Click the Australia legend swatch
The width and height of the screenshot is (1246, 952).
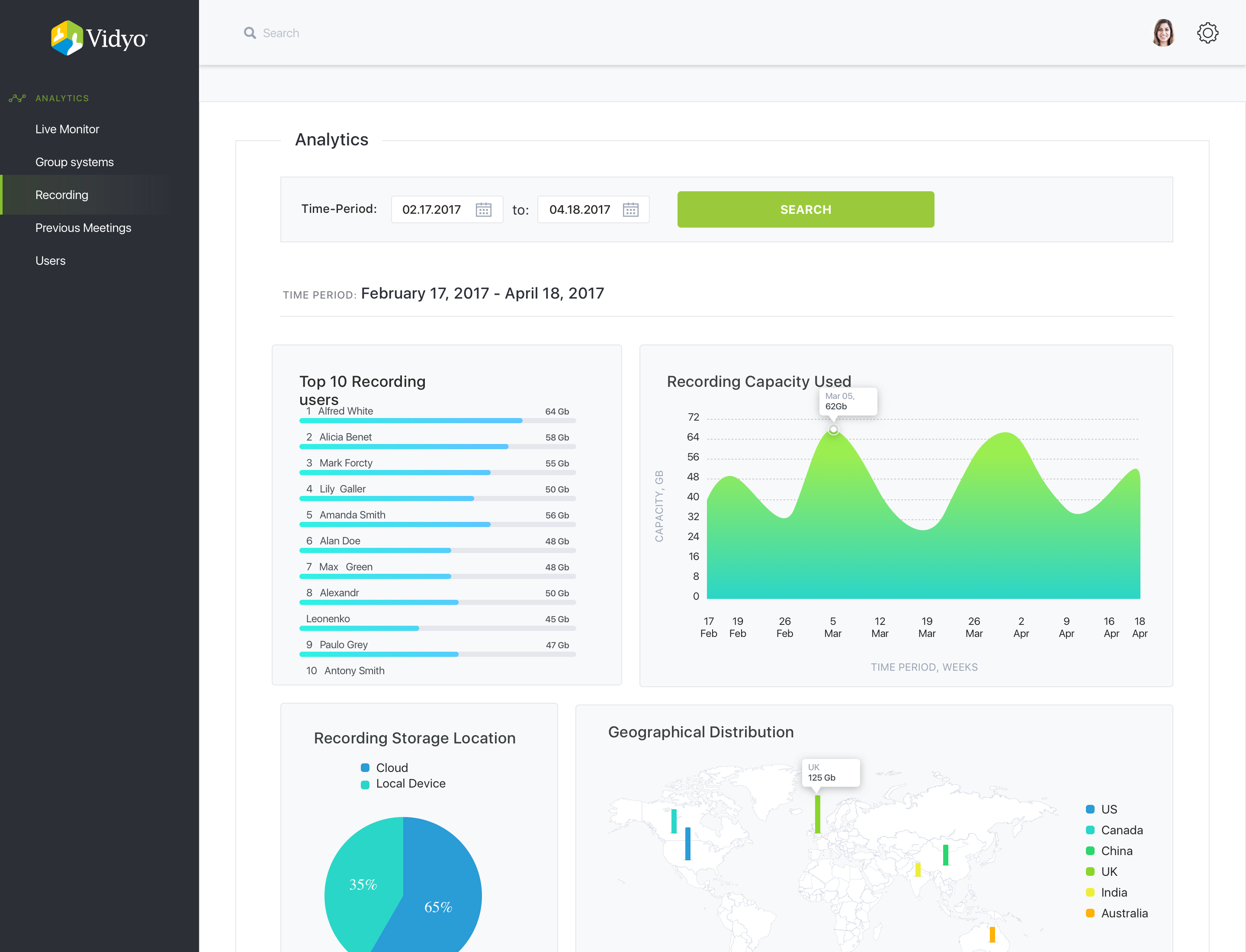(x=1090, y=913)
